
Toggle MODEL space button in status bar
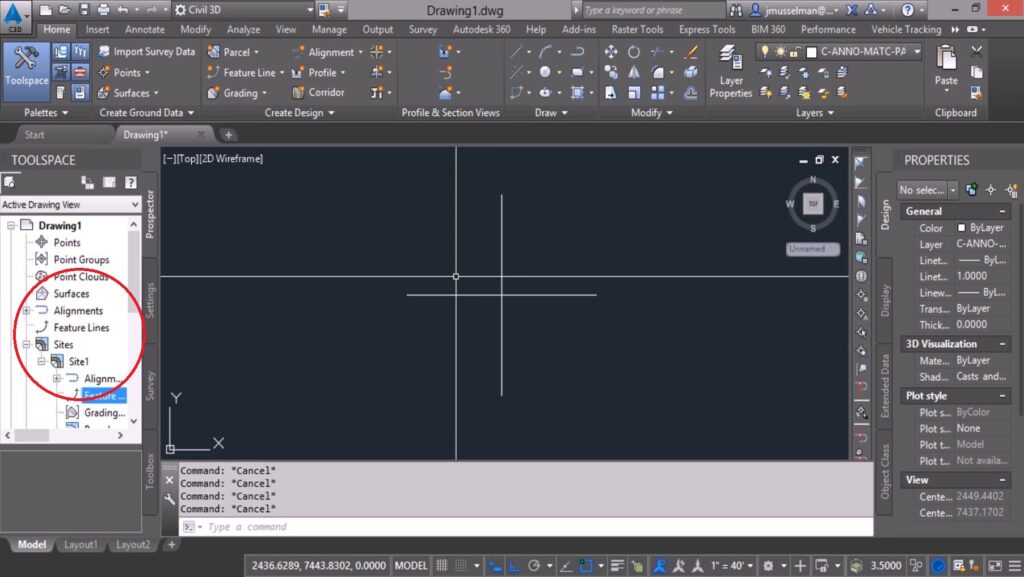411,565
